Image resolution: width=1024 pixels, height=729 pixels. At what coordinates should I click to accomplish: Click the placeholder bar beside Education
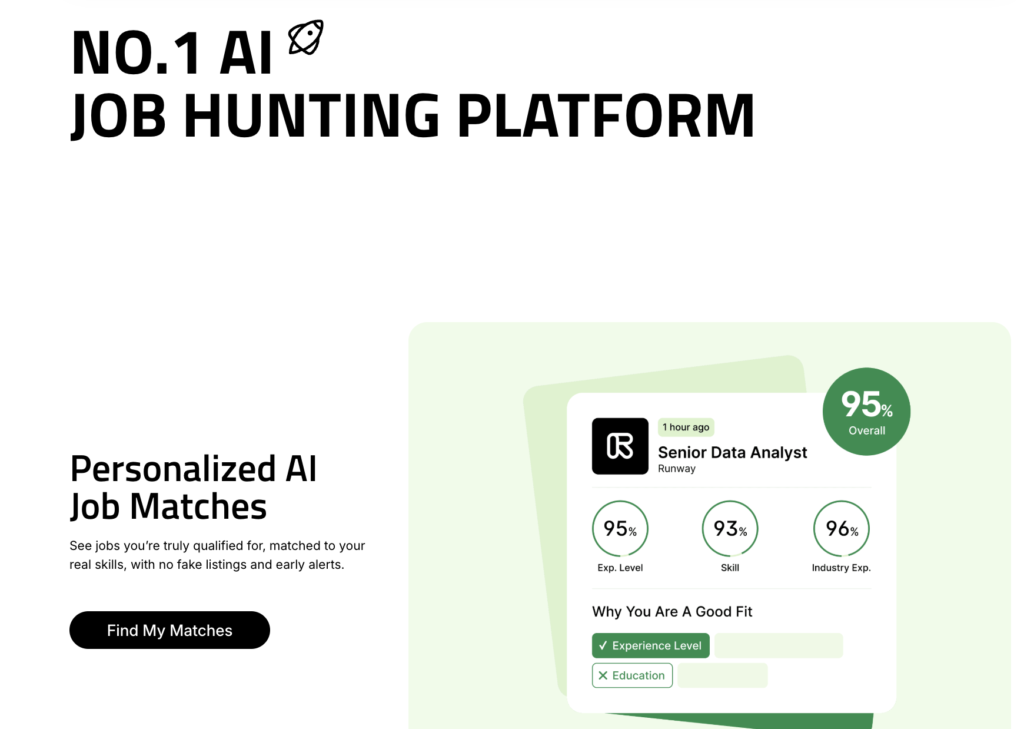click(x=723, y=676)
